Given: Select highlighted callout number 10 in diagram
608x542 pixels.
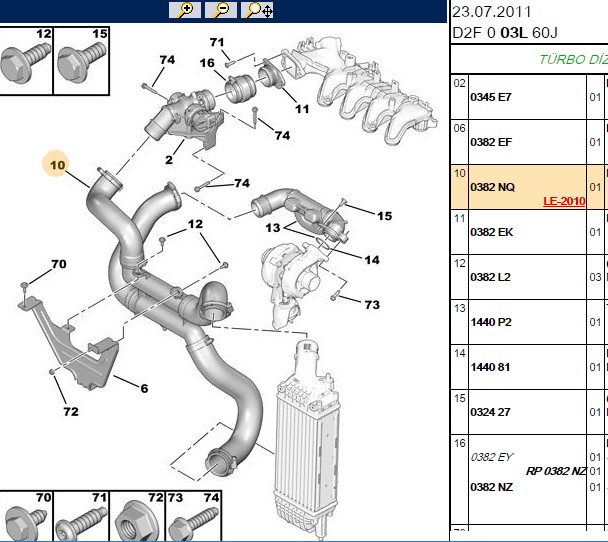Looking at the screenshot, I should coord(57,165).
